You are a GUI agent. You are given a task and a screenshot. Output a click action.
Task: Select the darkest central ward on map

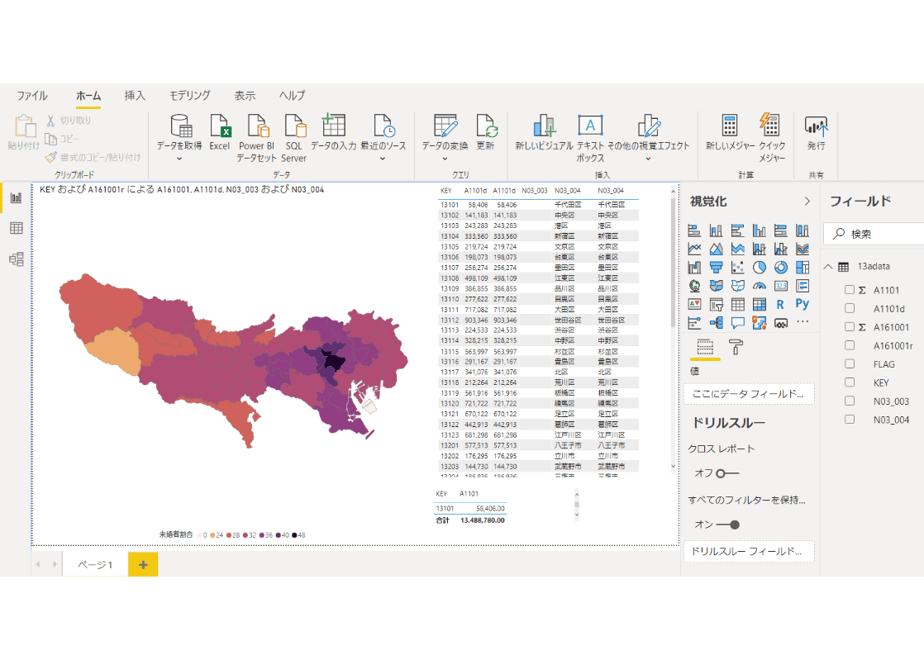point(334,361)
